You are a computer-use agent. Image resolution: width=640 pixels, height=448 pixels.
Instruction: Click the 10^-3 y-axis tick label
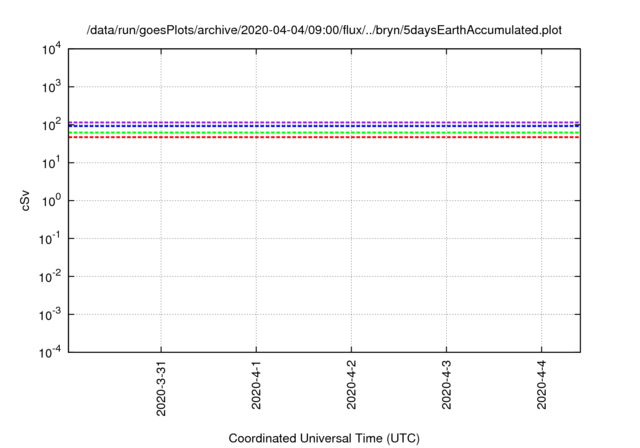50,315
